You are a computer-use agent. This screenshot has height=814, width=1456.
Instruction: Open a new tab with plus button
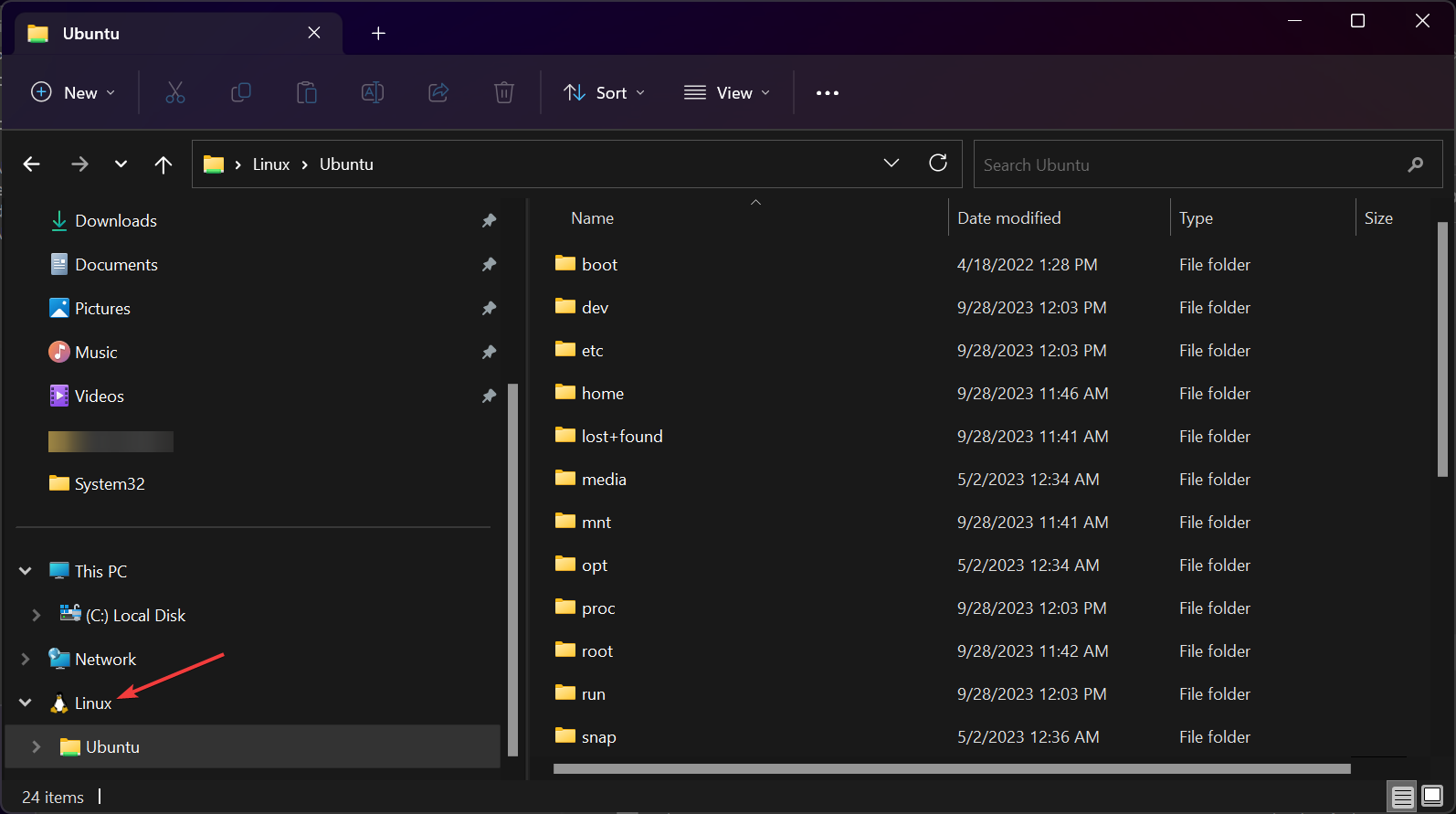tap(378, 34)
